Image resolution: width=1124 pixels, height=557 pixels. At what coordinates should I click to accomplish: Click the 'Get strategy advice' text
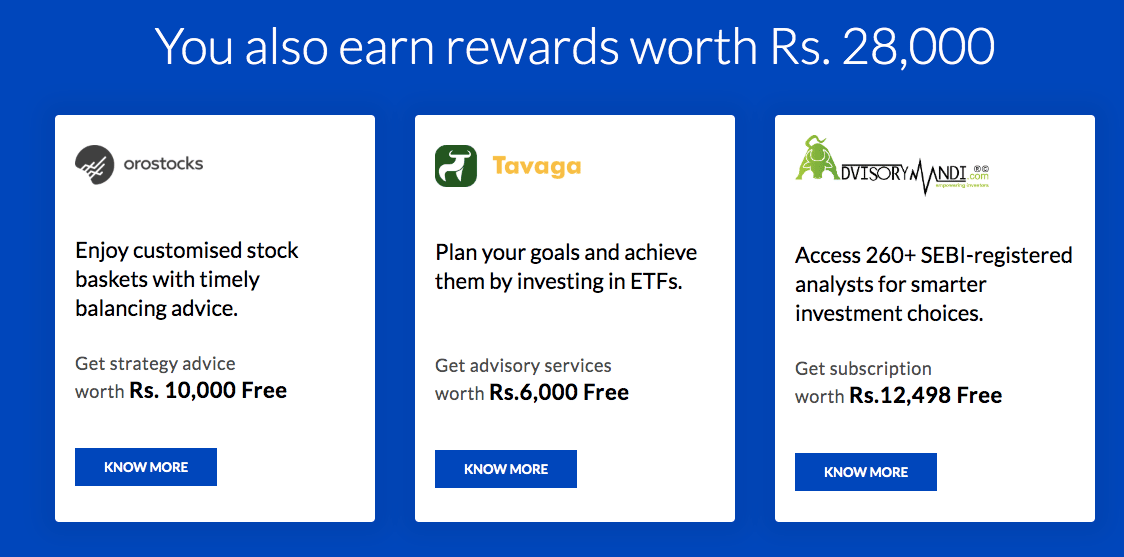coord(155,363)
